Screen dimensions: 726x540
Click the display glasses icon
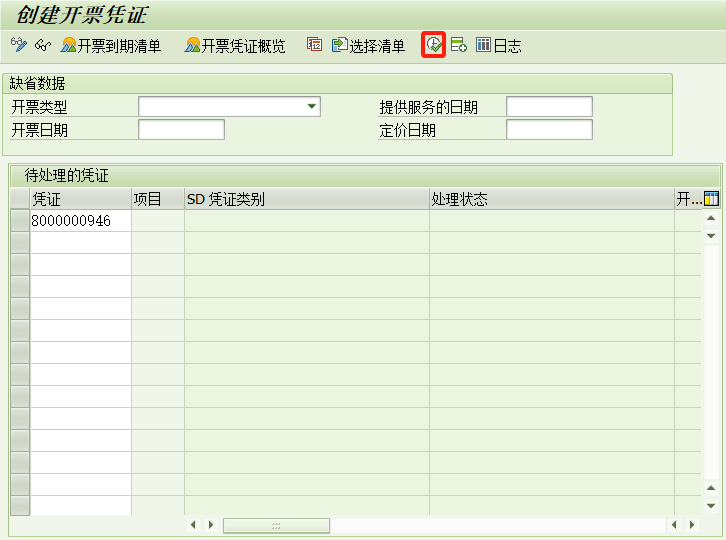pyautogui.click(x=43, y=45)
